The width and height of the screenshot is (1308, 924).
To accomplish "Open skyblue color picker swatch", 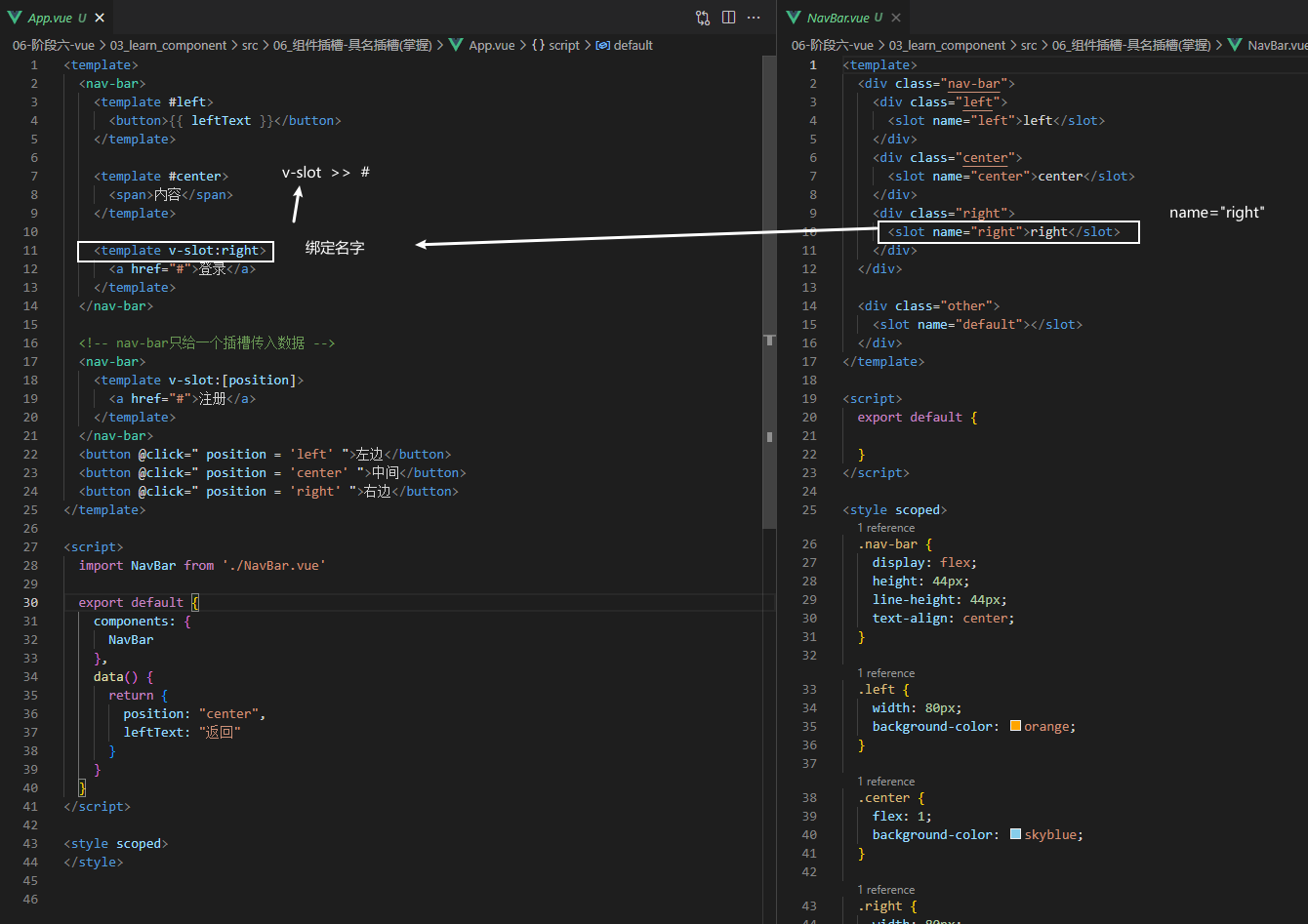I will (x=1015, y=834).
